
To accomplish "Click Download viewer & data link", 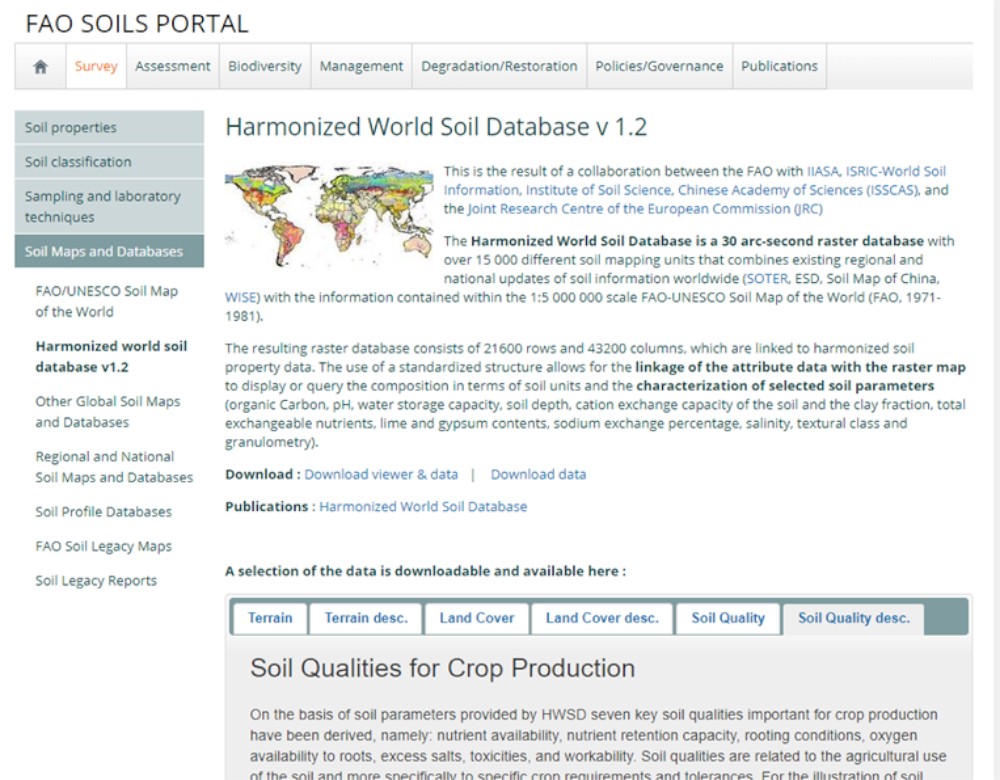I will [x=381, y=474].
